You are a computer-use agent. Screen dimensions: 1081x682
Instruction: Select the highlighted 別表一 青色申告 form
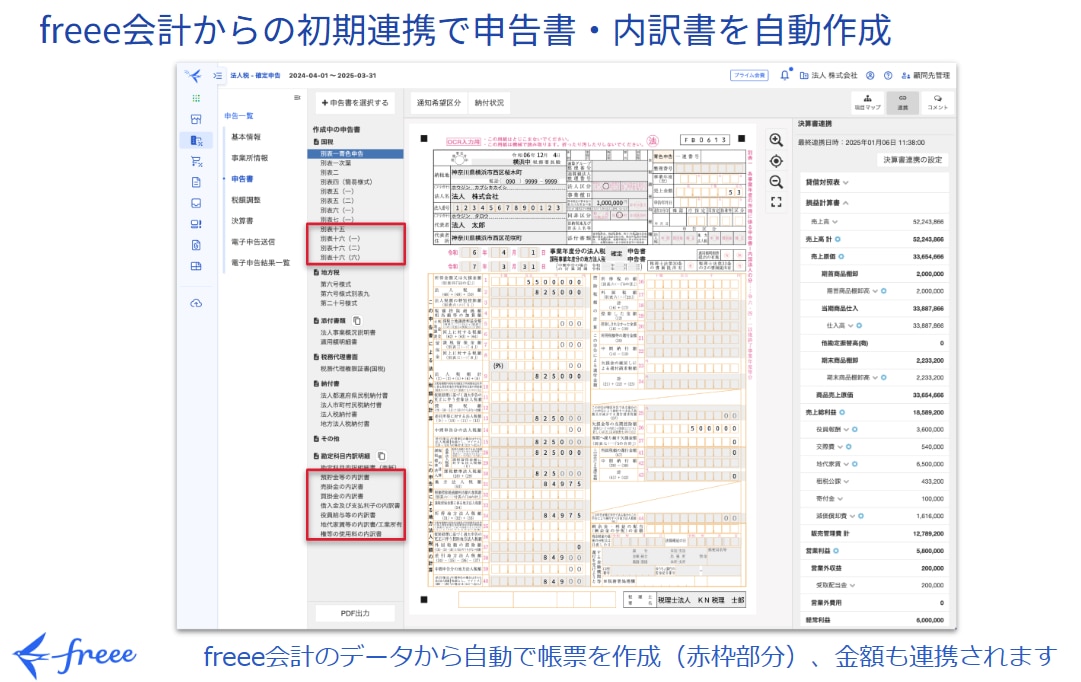coord(355,154)
